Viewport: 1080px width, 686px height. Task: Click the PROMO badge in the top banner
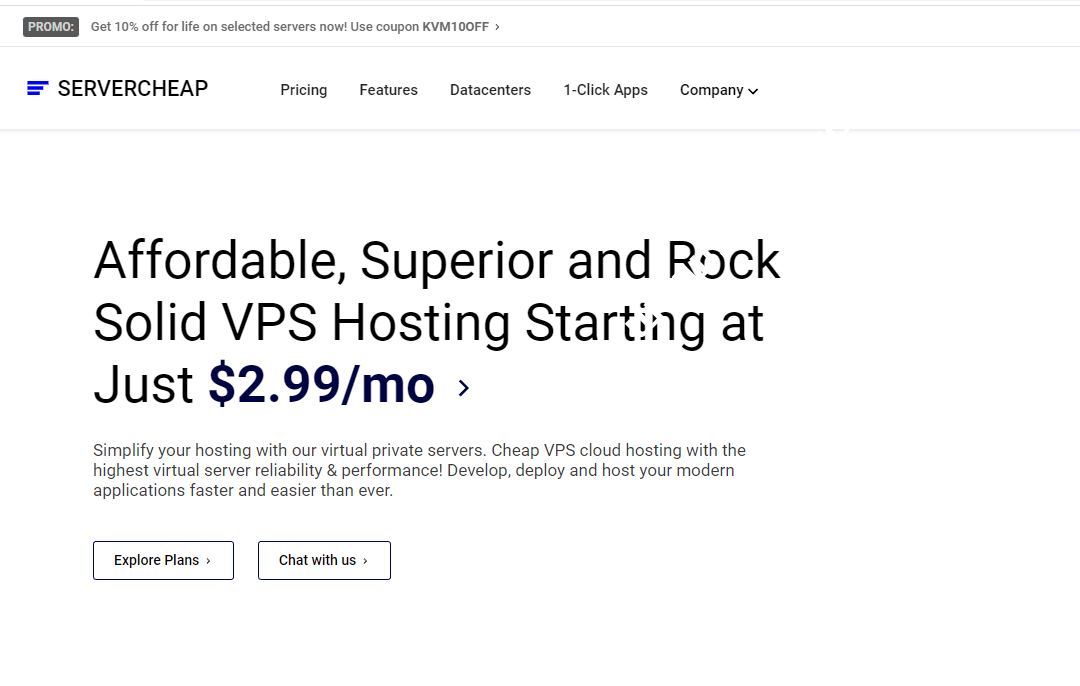click(x=50, y=27)
